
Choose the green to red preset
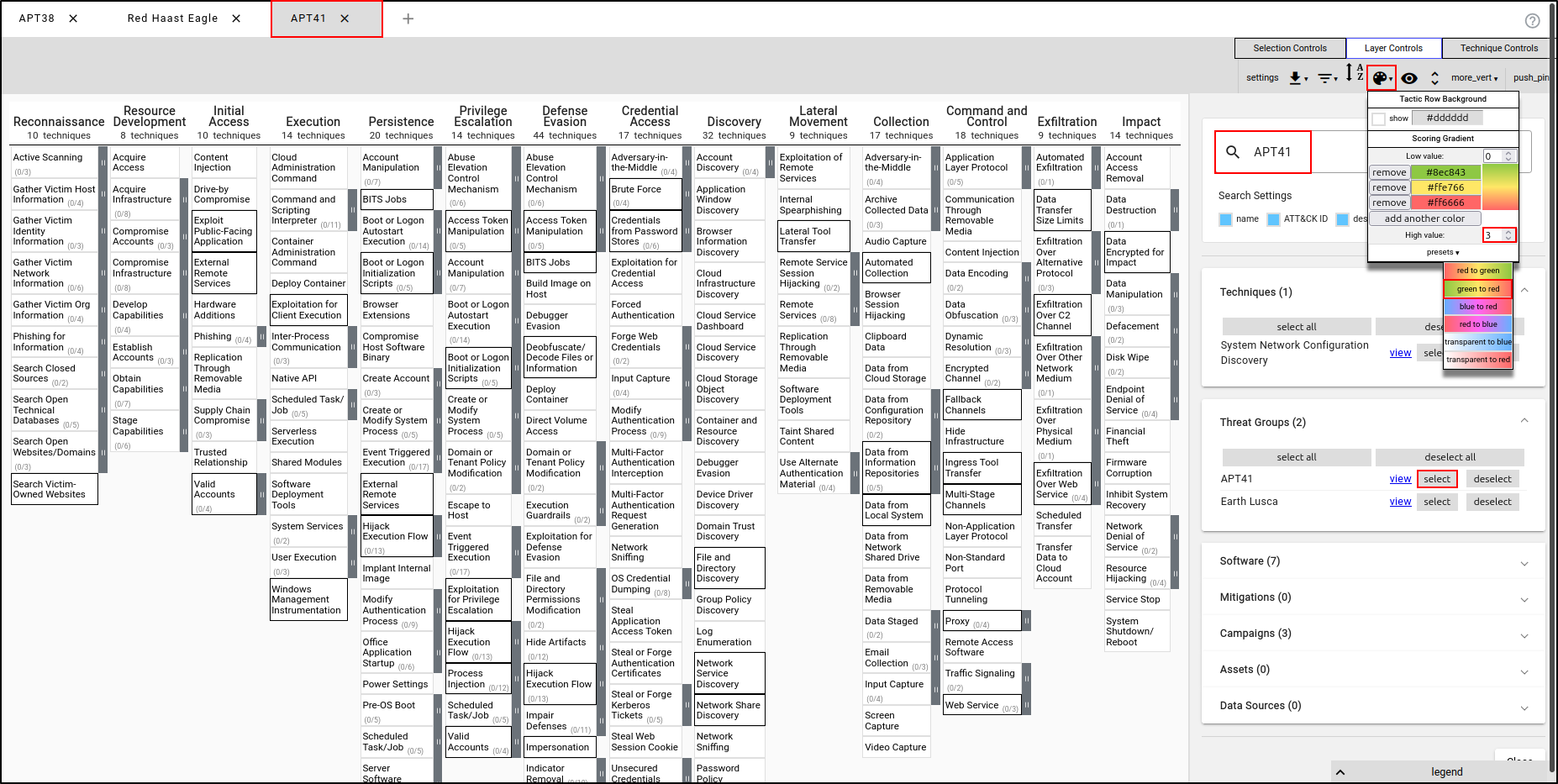tap(1478, 289)
